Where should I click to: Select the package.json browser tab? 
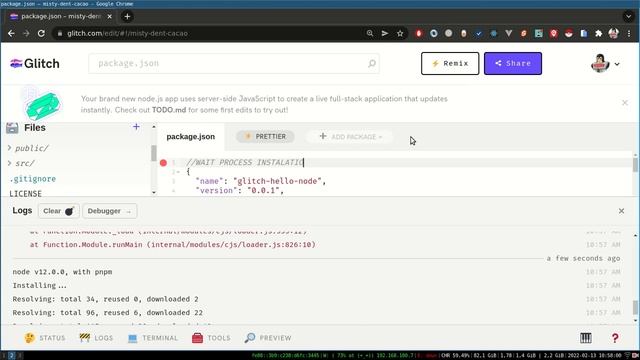(61, 16)
